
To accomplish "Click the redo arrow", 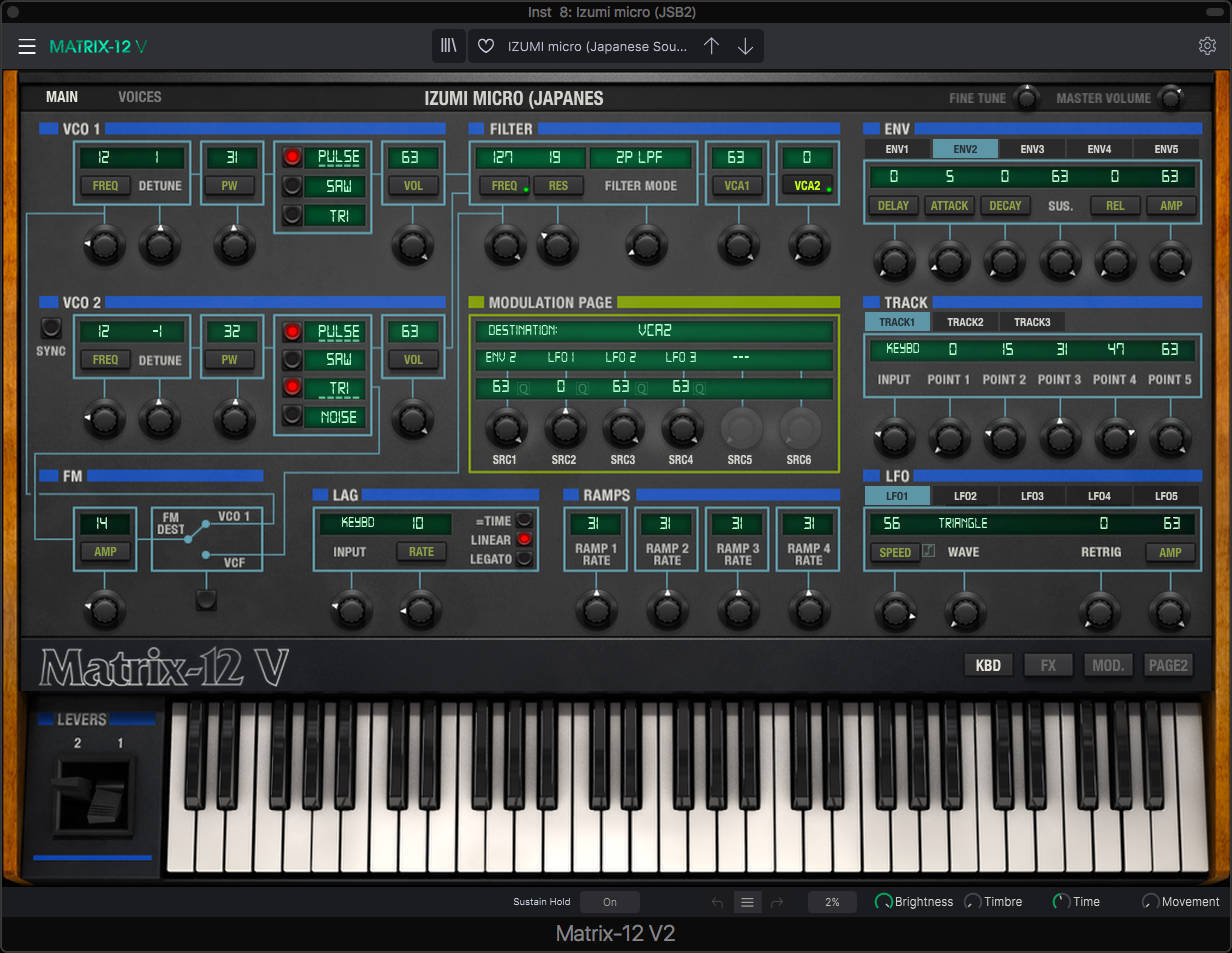I will (777, 902).
